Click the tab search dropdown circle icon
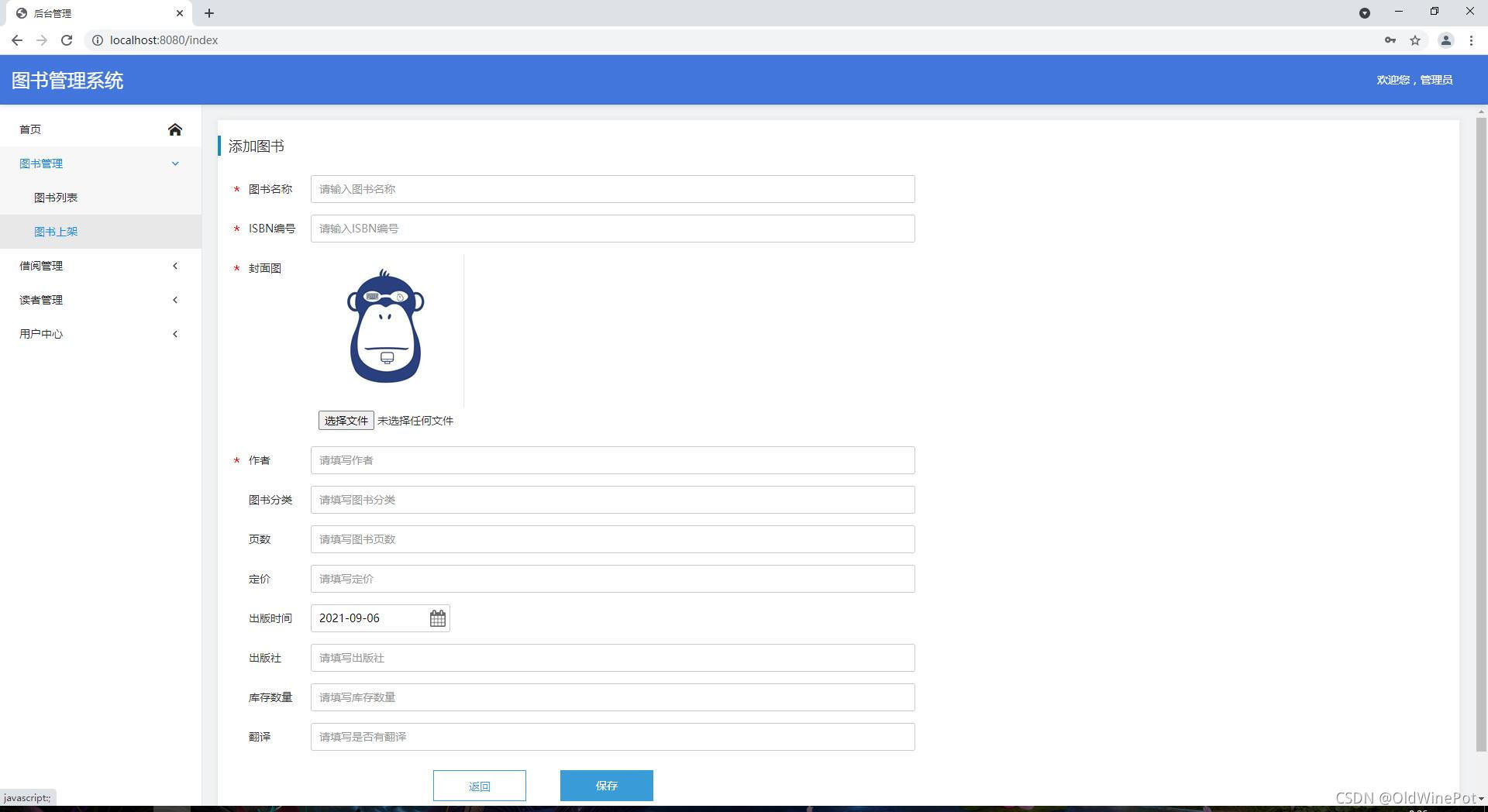This screenshot has width=1488, height=812. pyautogui.click(x=1365, y=13)
